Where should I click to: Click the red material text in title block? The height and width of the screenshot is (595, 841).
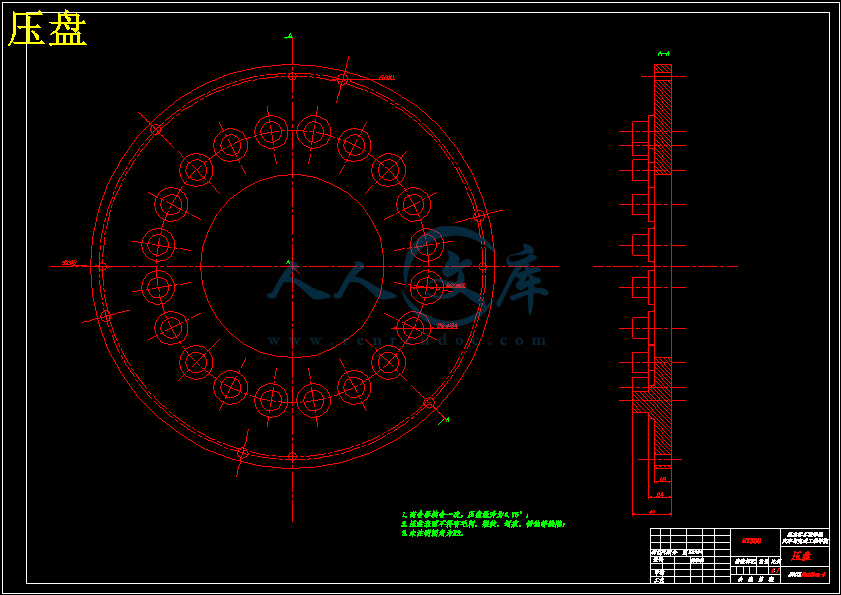point(751,541)
